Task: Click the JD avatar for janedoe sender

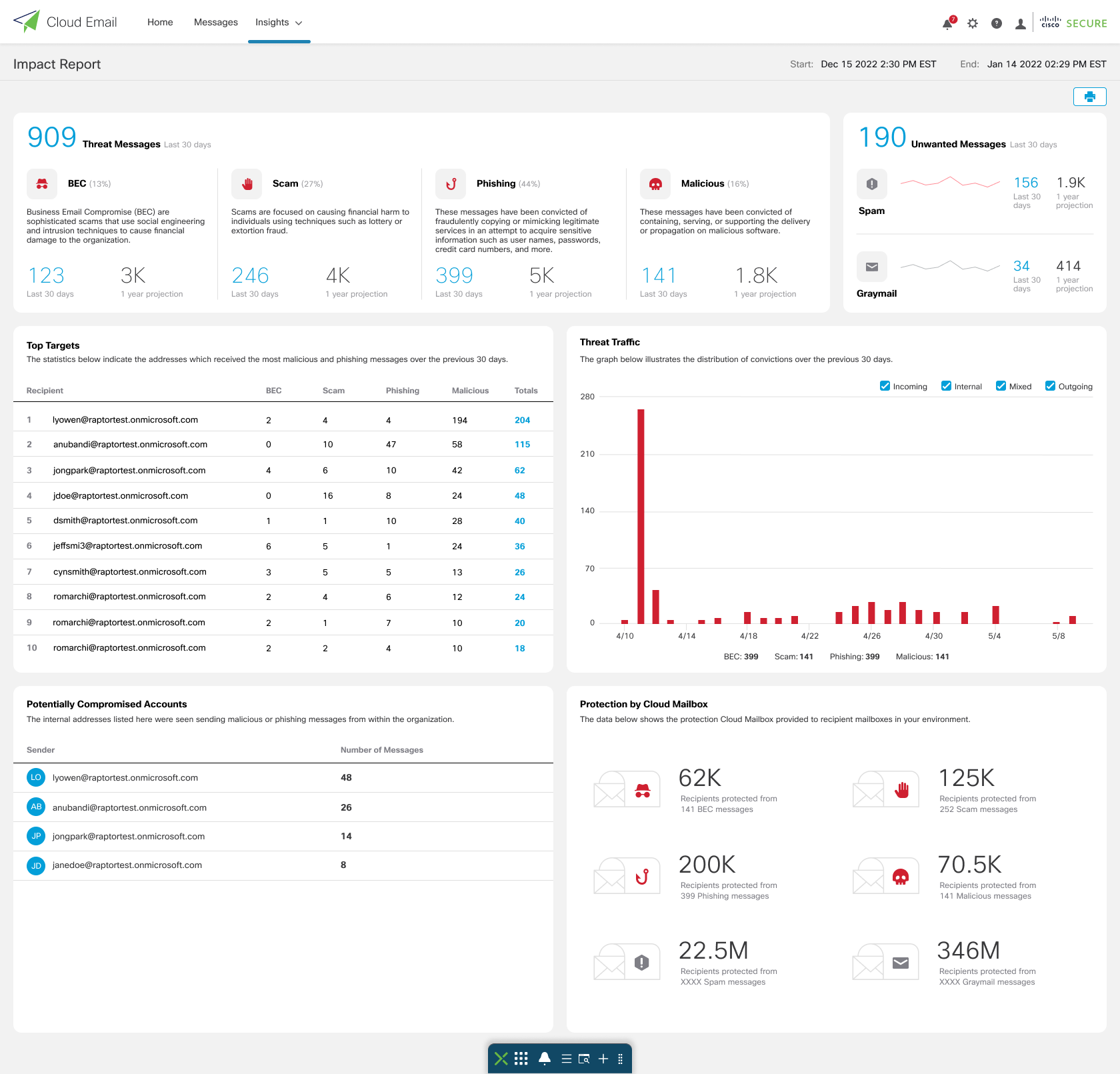Action: pyautogui.click(x=36, y=866)
